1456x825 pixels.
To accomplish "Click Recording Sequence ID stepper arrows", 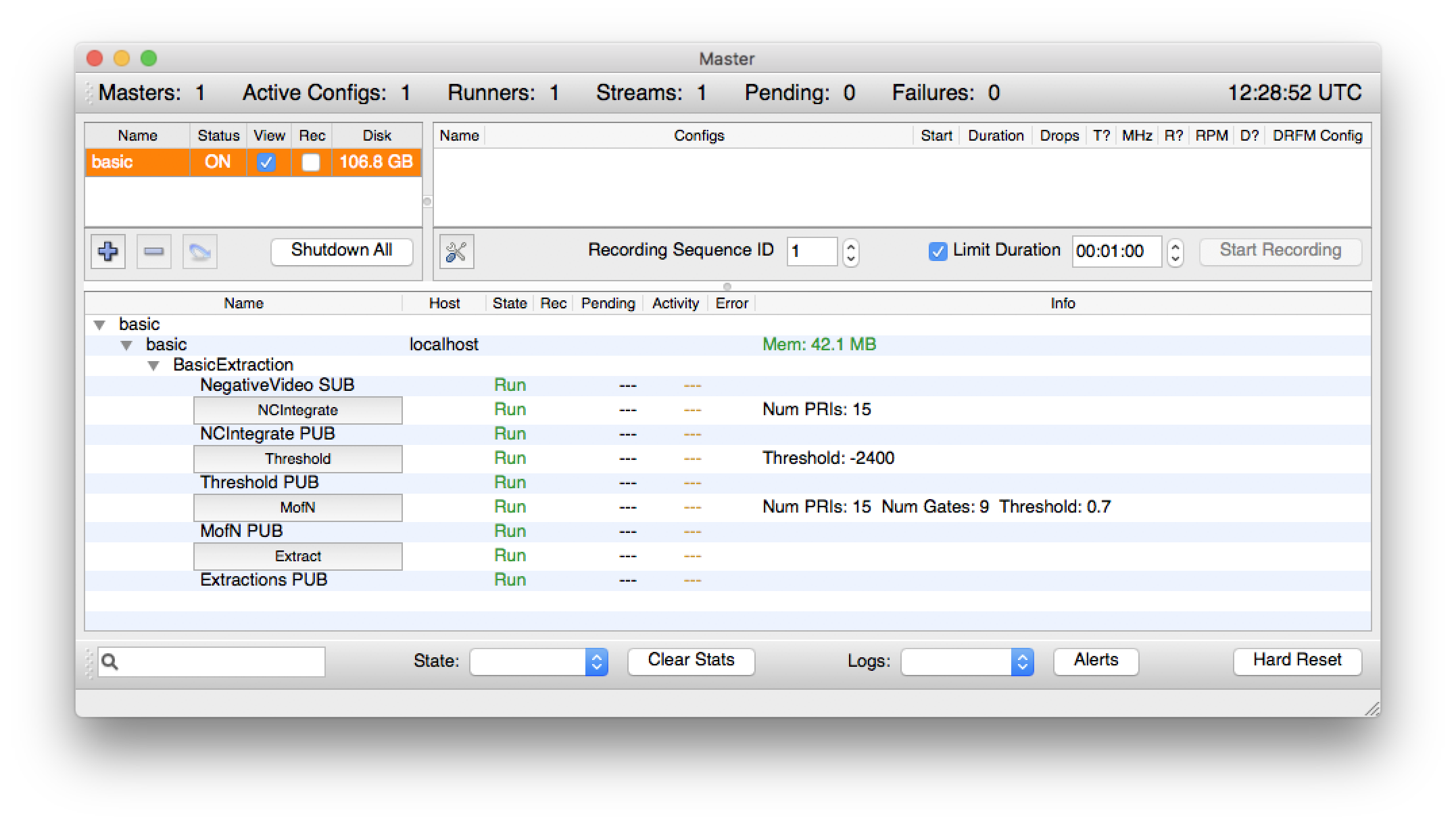I will click(851, 252).
